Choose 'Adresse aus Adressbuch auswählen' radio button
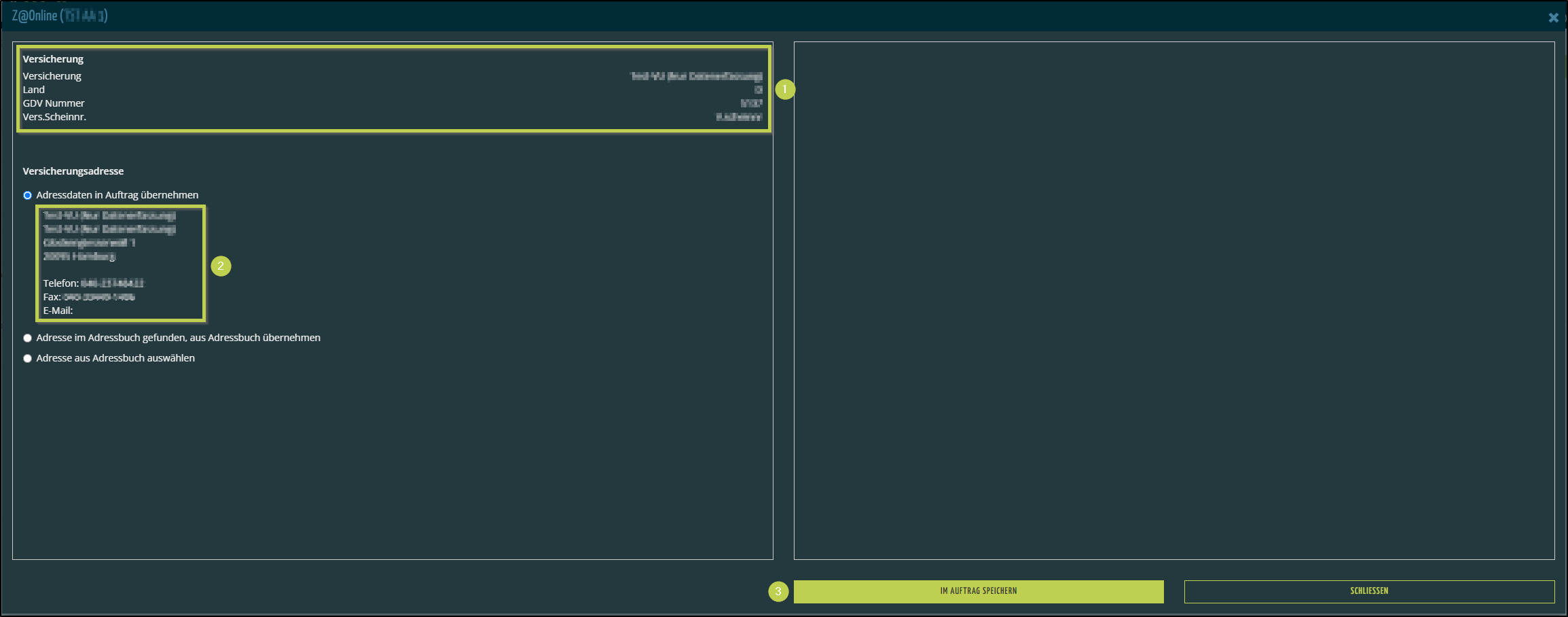The width and height of the screenshot is (1568, 617). coord(28,359)
